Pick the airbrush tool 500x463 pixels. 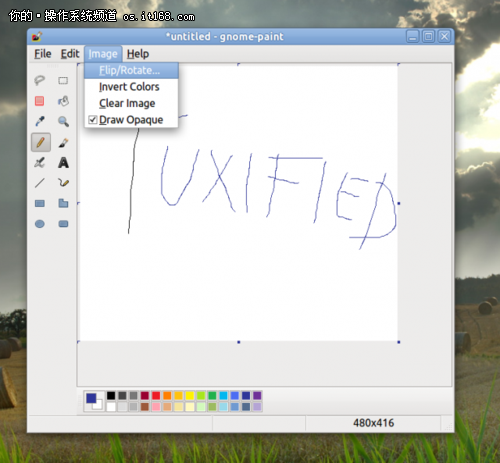pyautogui.click(x=40, y=163)
